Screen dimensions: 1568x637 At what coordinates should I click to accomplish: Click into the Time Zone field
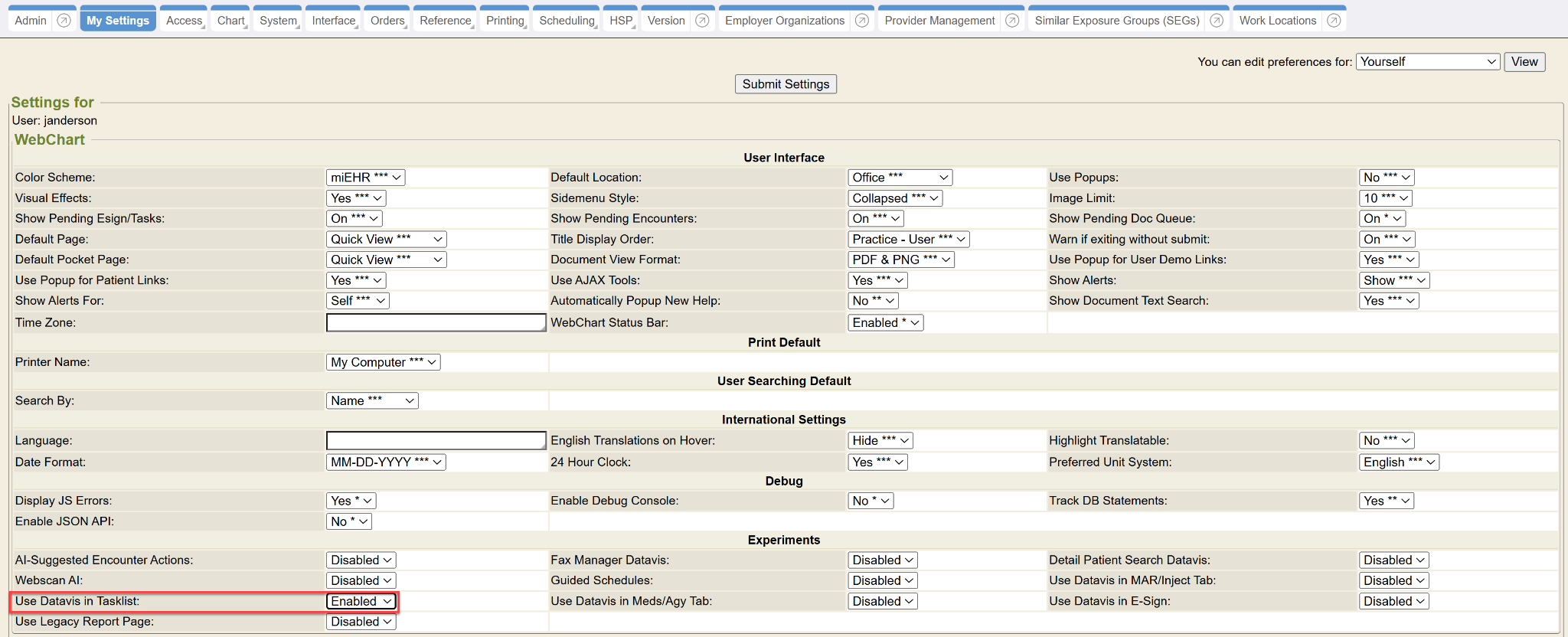coord(436,323)
